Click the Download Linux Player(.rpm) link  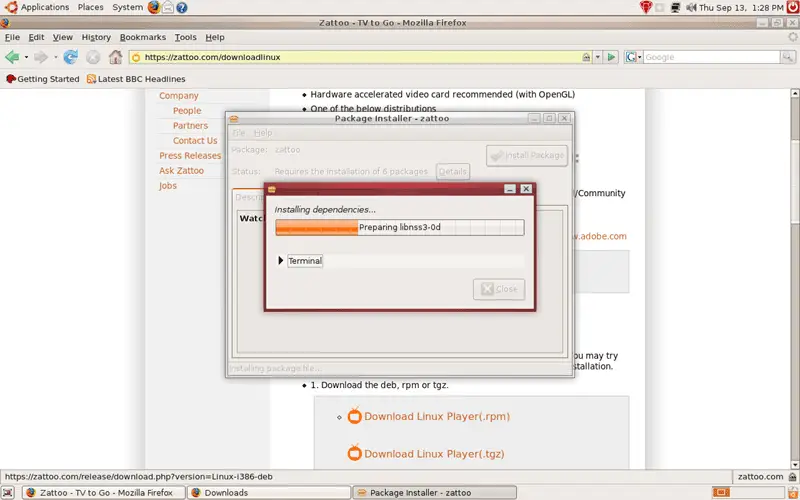437,416
